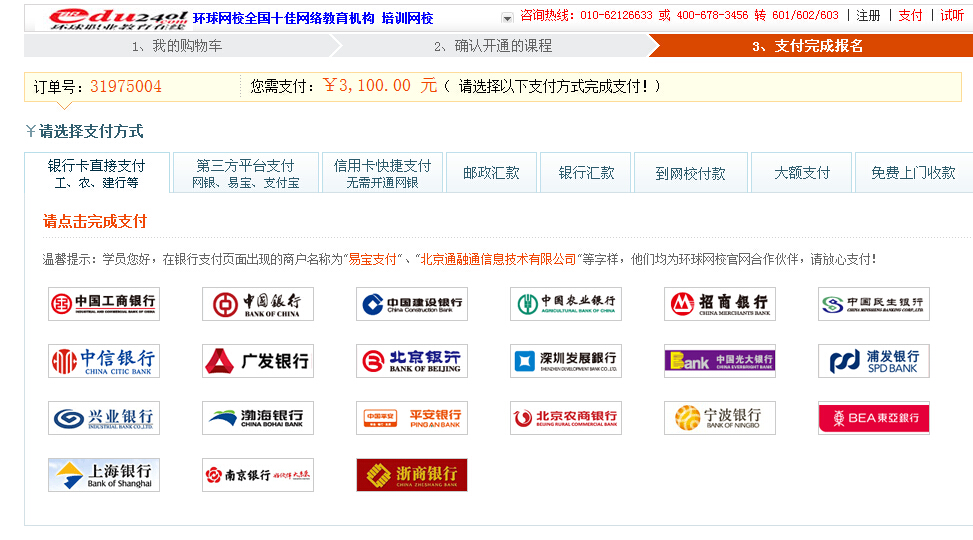The image size is (973, 540).
Task: Pick the China Everbright Bank logo
Action: (x=719, y=361)
